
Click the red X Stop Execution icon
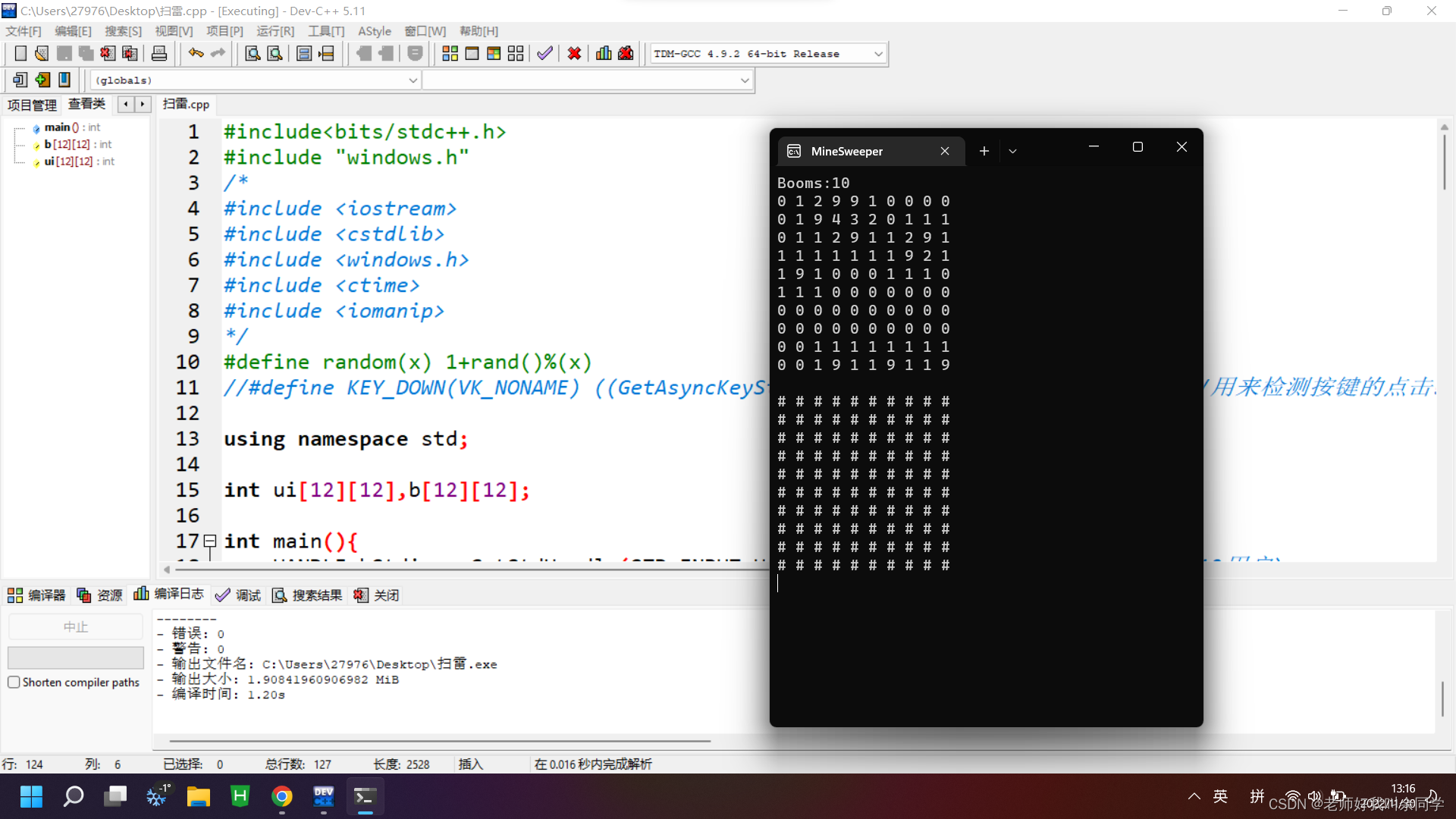(574, 54)
